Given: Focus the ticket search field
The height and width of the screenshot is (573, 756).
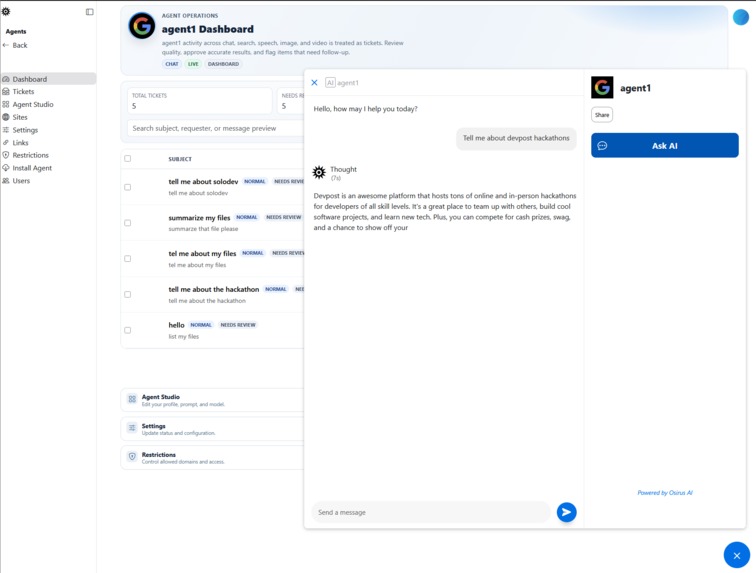Looking at the screenshot, I should (216, 128).
